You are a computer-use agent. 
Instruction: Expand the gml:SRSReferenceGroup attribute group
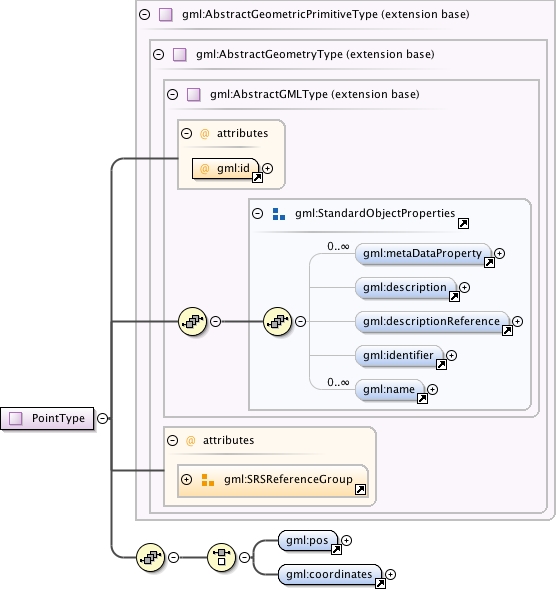click(x=186, y=479)
